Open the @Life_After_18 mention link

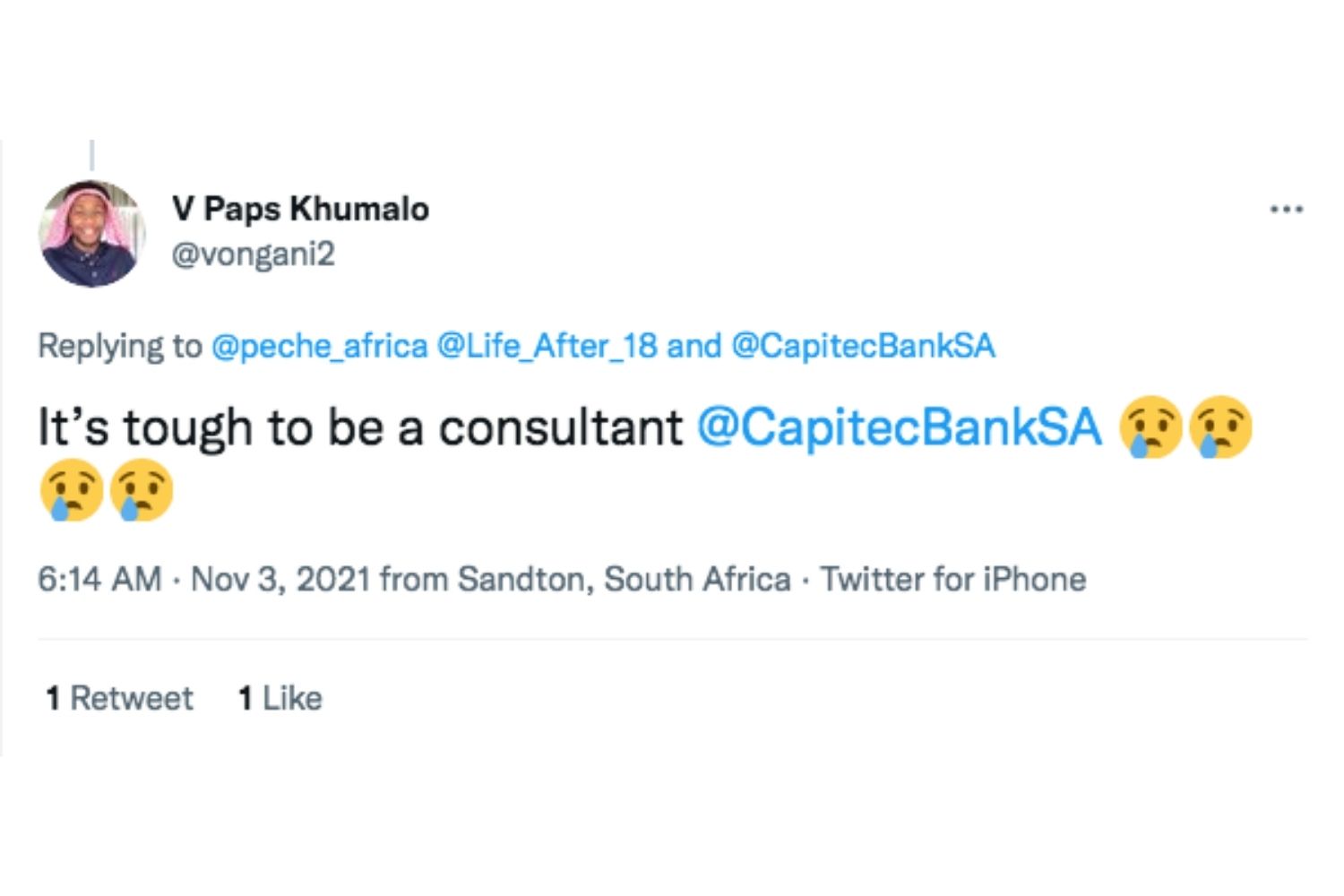[x=547, y=346]
